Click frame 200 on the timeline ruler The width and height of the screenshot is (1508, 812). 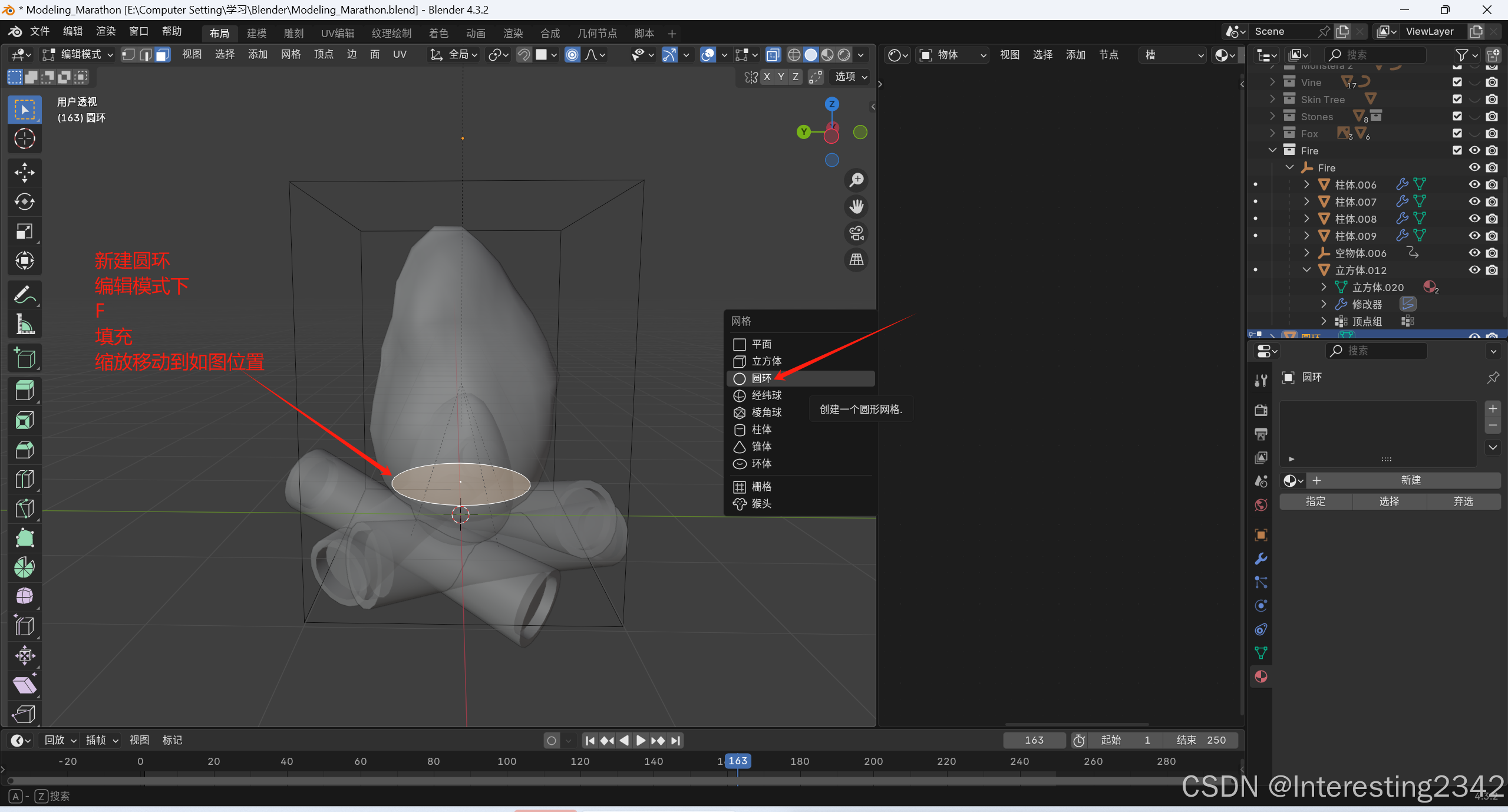click(873, 761)
